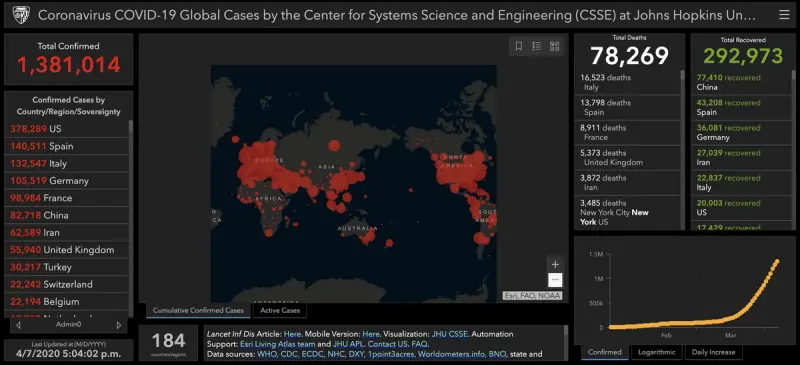Click the Esri, FAO, NOAA attribution
The width and height of the screenshot is (800, 365).
click(x=532, y=296)
